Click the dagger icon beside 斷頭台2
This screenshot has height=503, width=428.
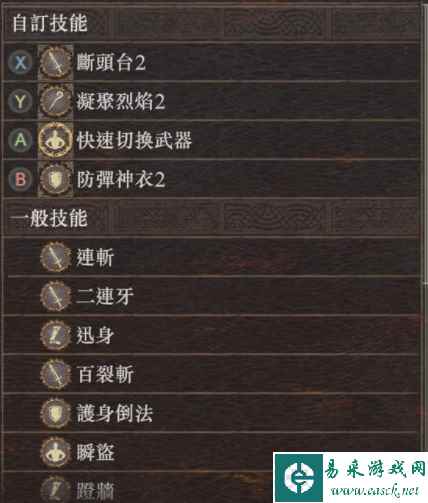[x=55, y=63]
